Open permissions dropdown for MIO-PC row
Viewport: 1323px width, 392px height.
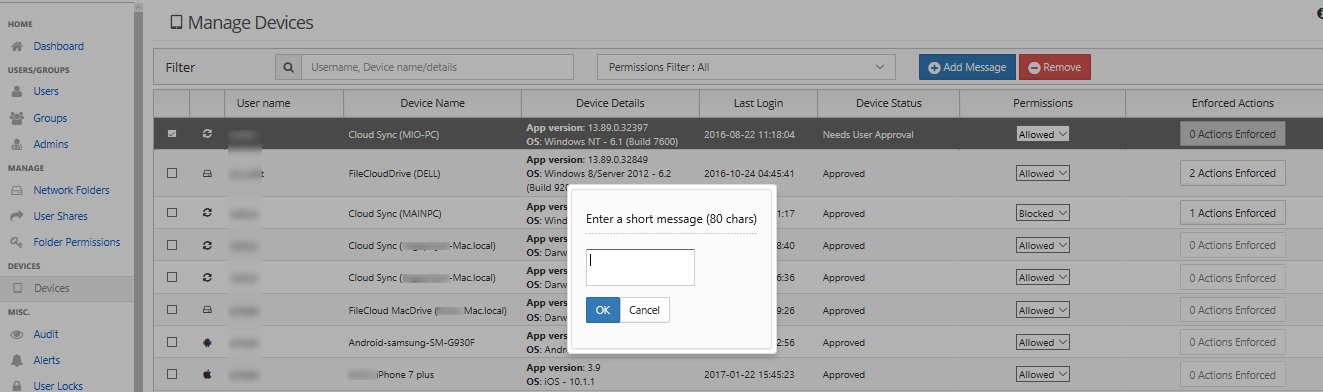tap(1043, 134)
